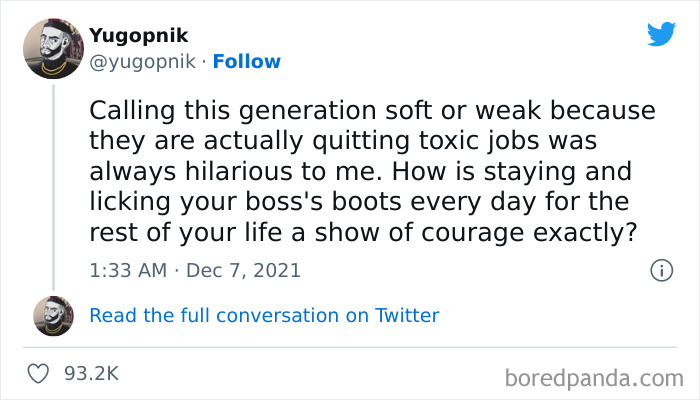This screenshot has width=700, height=400.
Task: Click the word "Twitter" in conversation link
Action: pyautogui.click(x=406, y=315)
